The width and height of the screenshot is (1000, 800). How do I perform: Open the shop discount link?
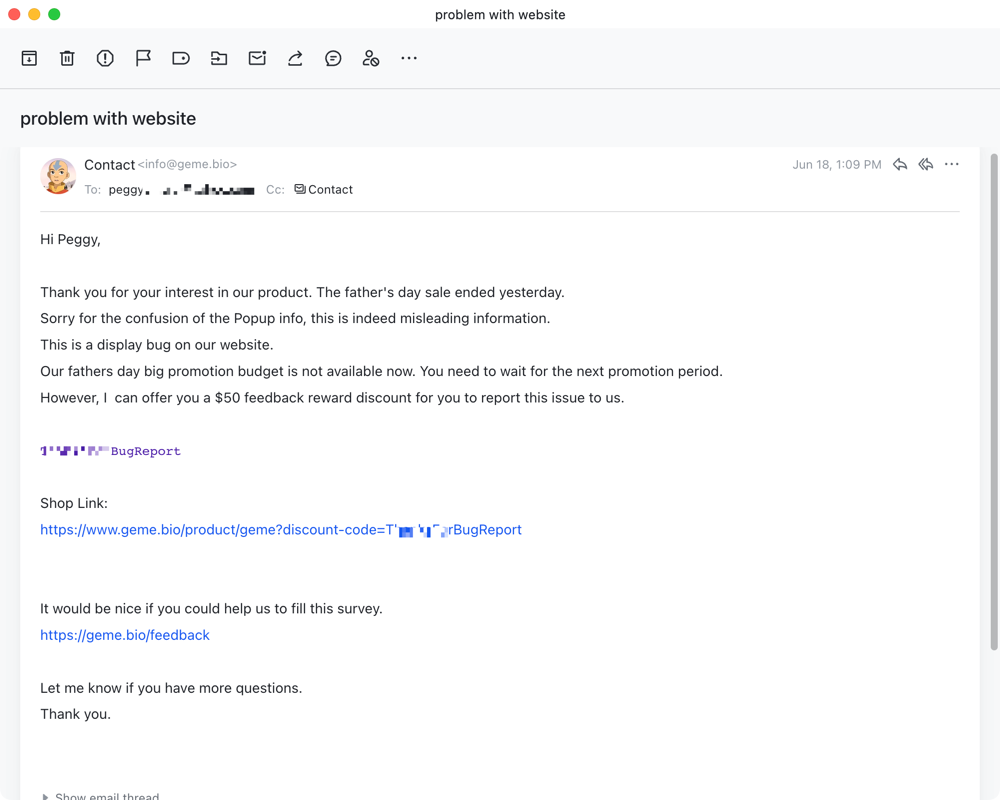click(x=280, y=529)
